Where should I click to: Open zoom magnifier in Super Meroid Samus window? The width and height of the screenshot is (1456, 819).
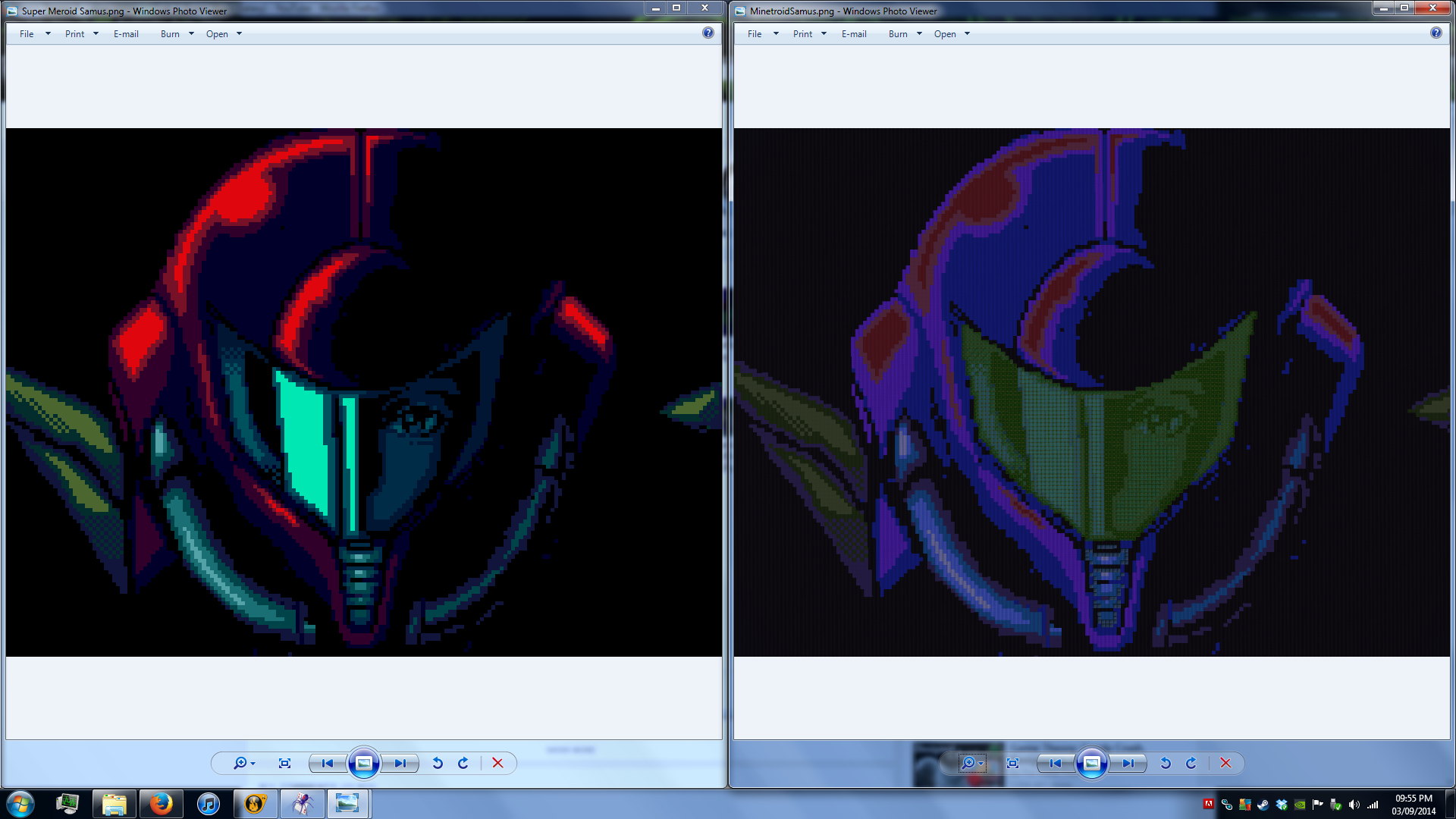[x=243, y=763]
